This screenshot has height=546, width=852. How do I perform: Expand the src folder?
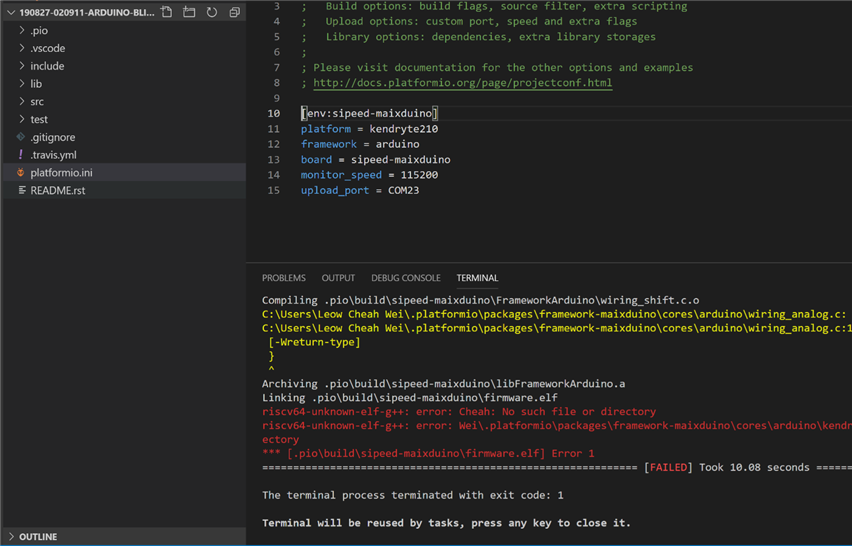point(36,102)
